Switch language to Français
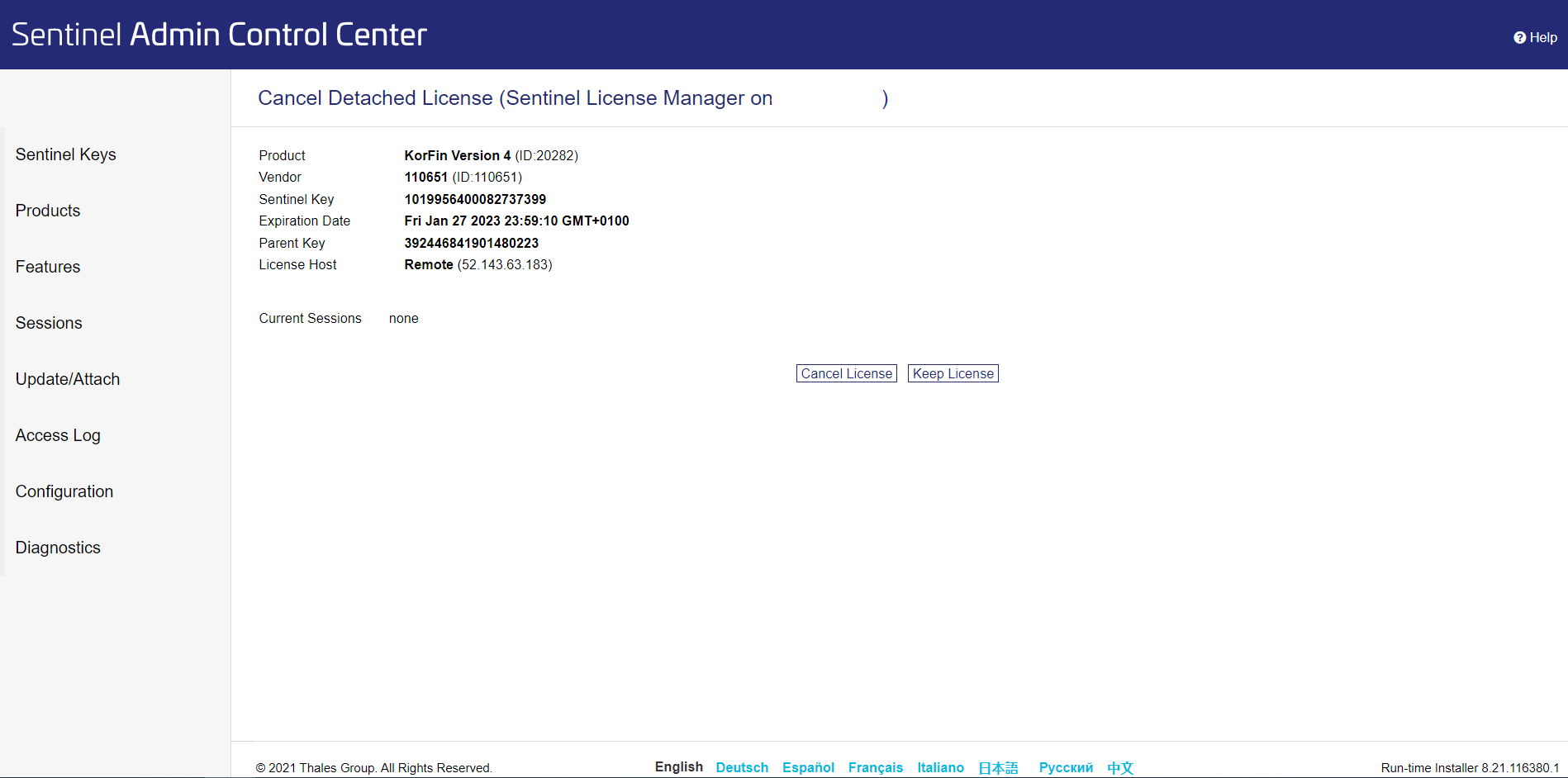This screenshot has width=1568, height=778. (875, 767)
